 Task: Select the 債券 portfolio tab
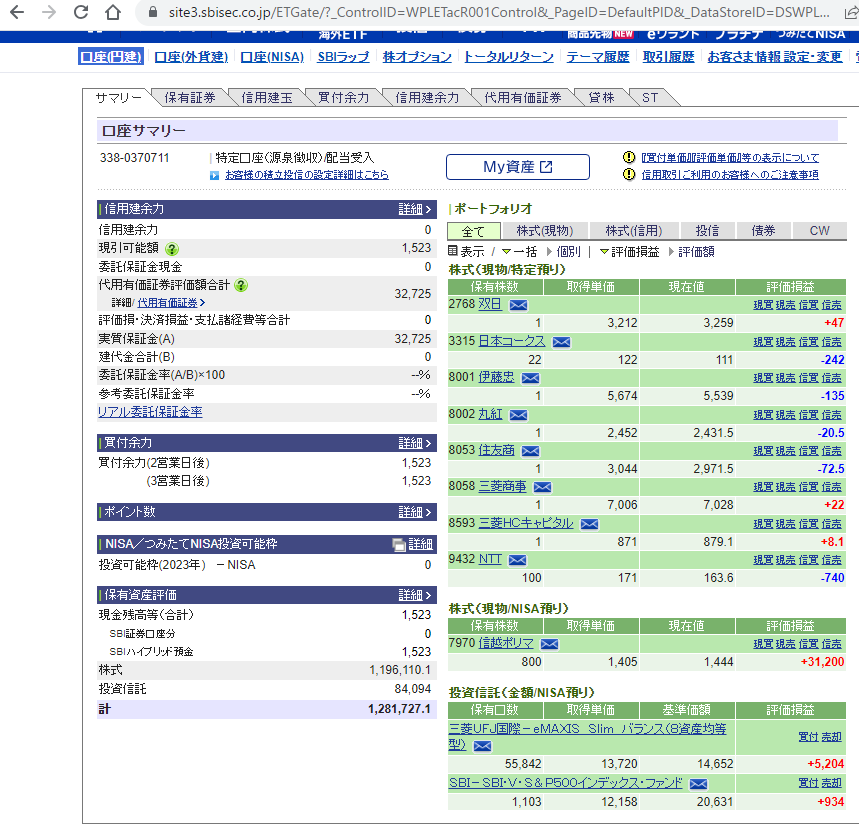click(764, 231)
